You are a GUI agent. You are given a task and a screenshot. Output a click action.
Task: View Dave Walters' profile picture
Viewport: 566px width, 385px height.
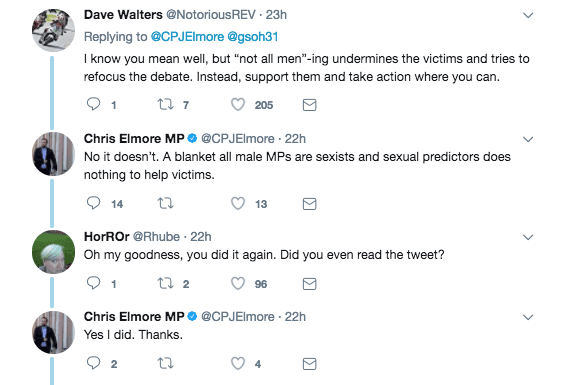point(53,30)
